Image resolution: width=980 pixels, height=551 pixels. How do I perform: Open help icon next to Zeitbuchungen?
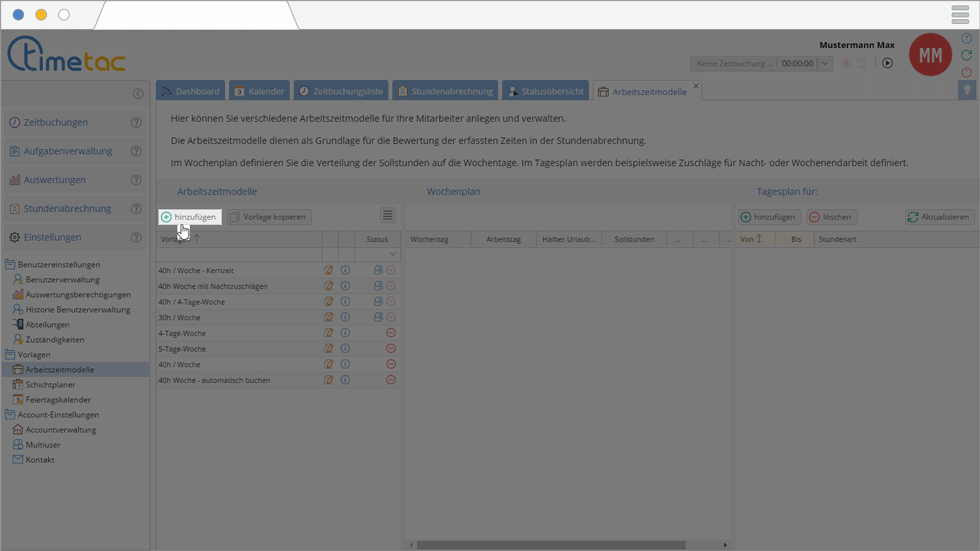[x=136, y=123]
